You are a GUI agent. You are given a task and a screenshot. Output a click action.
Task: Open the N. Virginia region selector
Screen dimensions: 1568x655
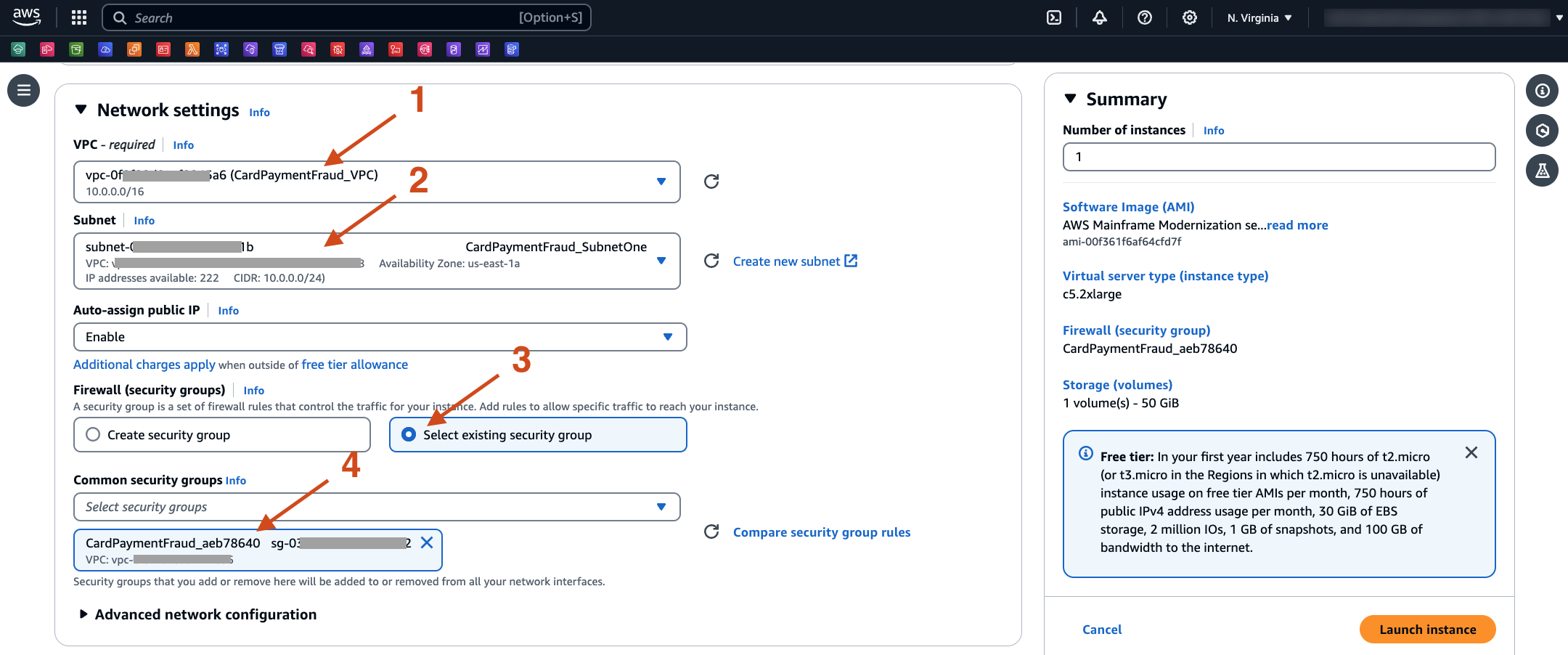1259,17
